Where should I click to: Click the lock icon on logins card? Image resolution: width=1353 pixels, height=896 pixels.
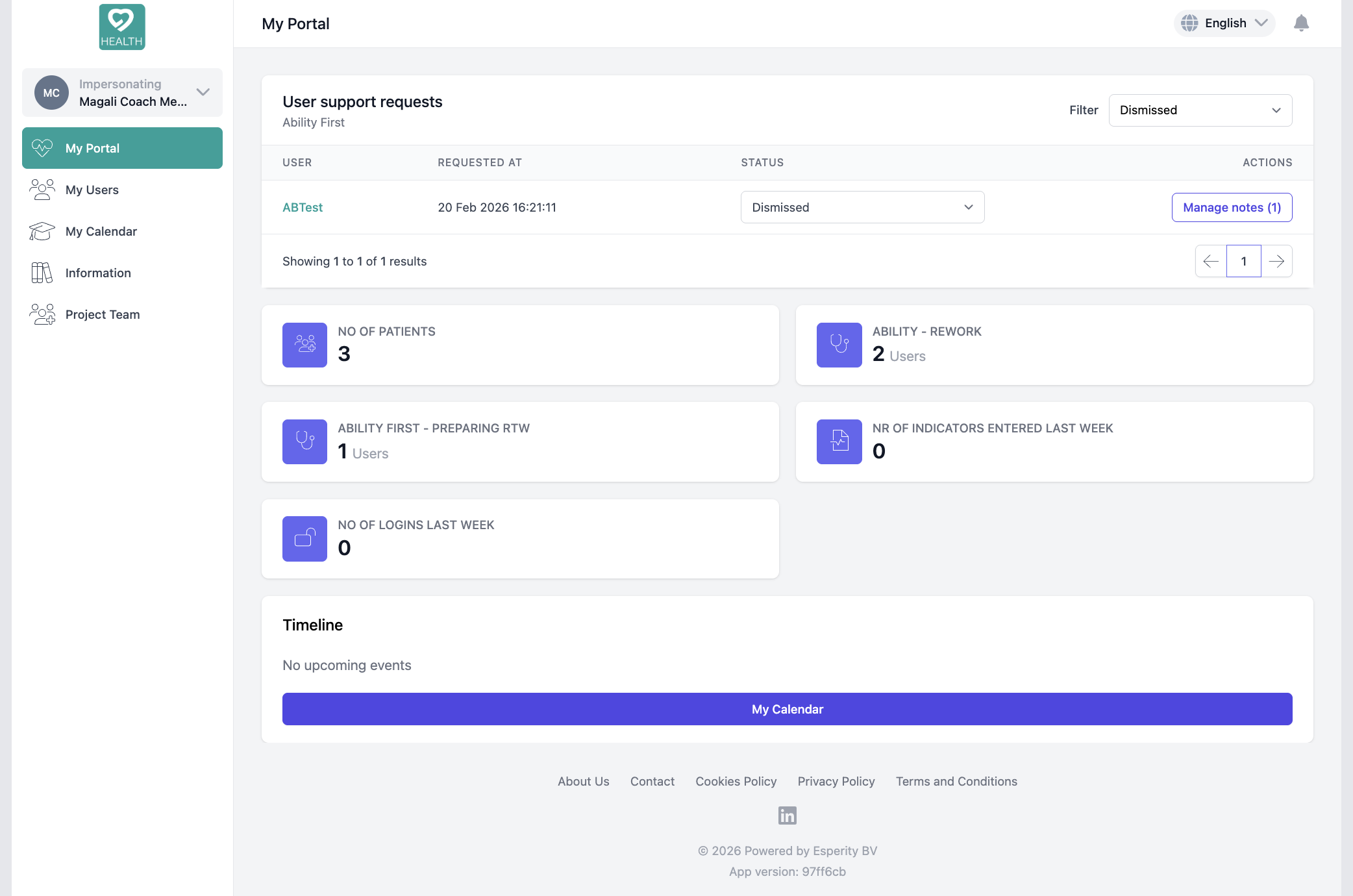[x=304, y=538]
